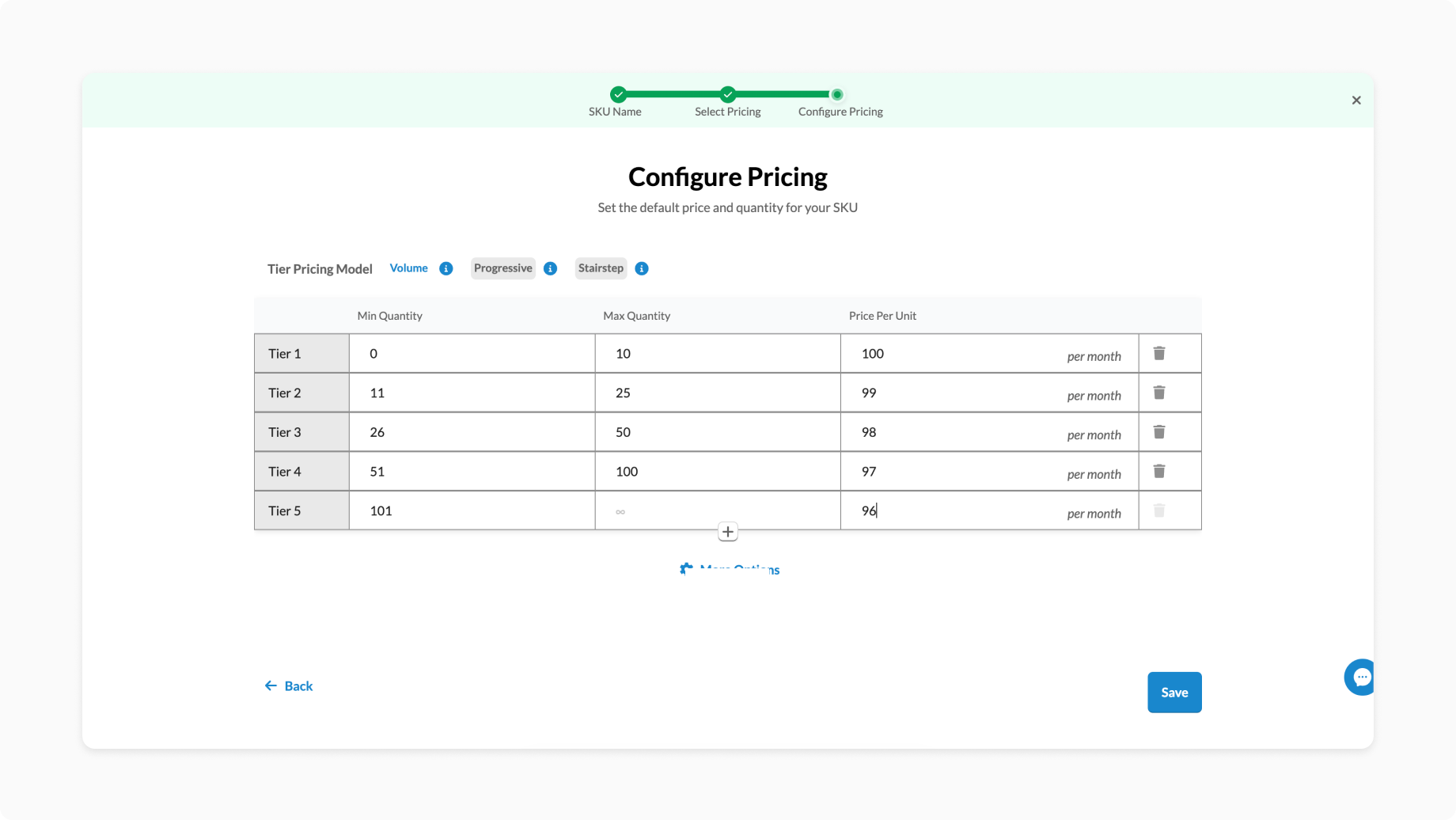The height and width of the screenshot is (820, 1456).
Task: Show info for the Stairstep model
Action: [x=642, y=268]
